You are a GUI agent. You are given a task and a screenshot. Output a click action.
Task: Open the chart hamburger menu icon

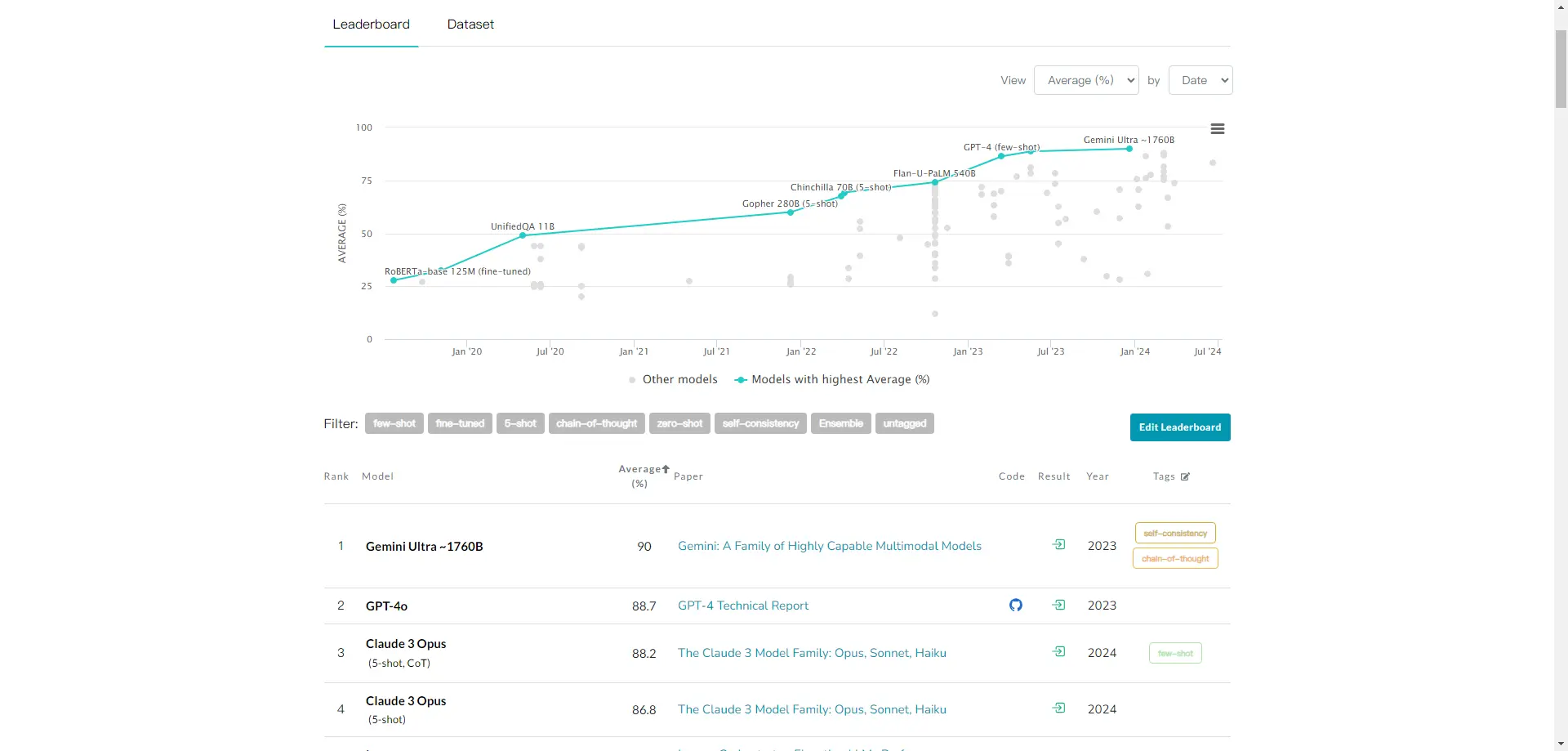coord(1217,129)
